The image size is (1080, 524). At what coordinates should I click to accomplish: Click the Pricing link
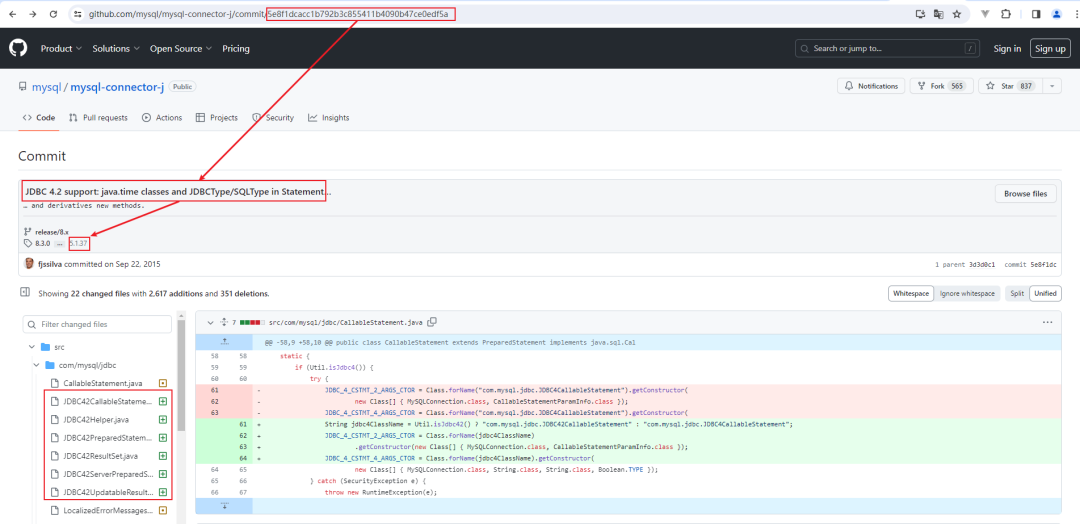[236, 49]
